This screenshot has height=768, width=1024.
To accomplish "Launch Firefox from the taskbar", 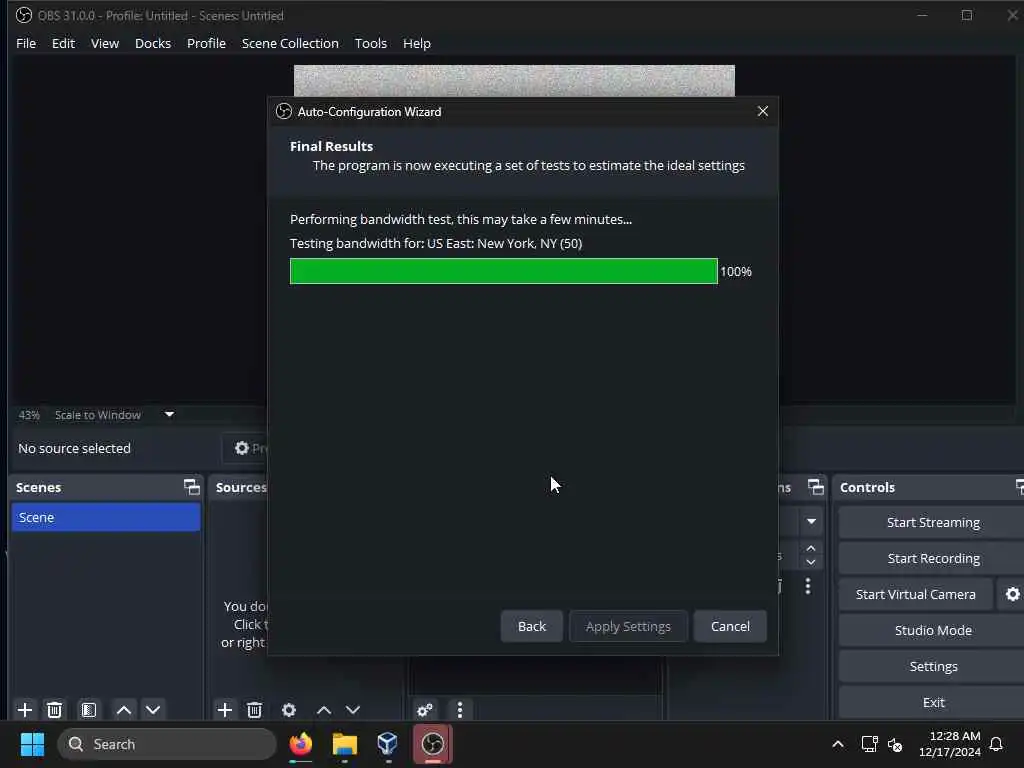I will pos(301,744).
